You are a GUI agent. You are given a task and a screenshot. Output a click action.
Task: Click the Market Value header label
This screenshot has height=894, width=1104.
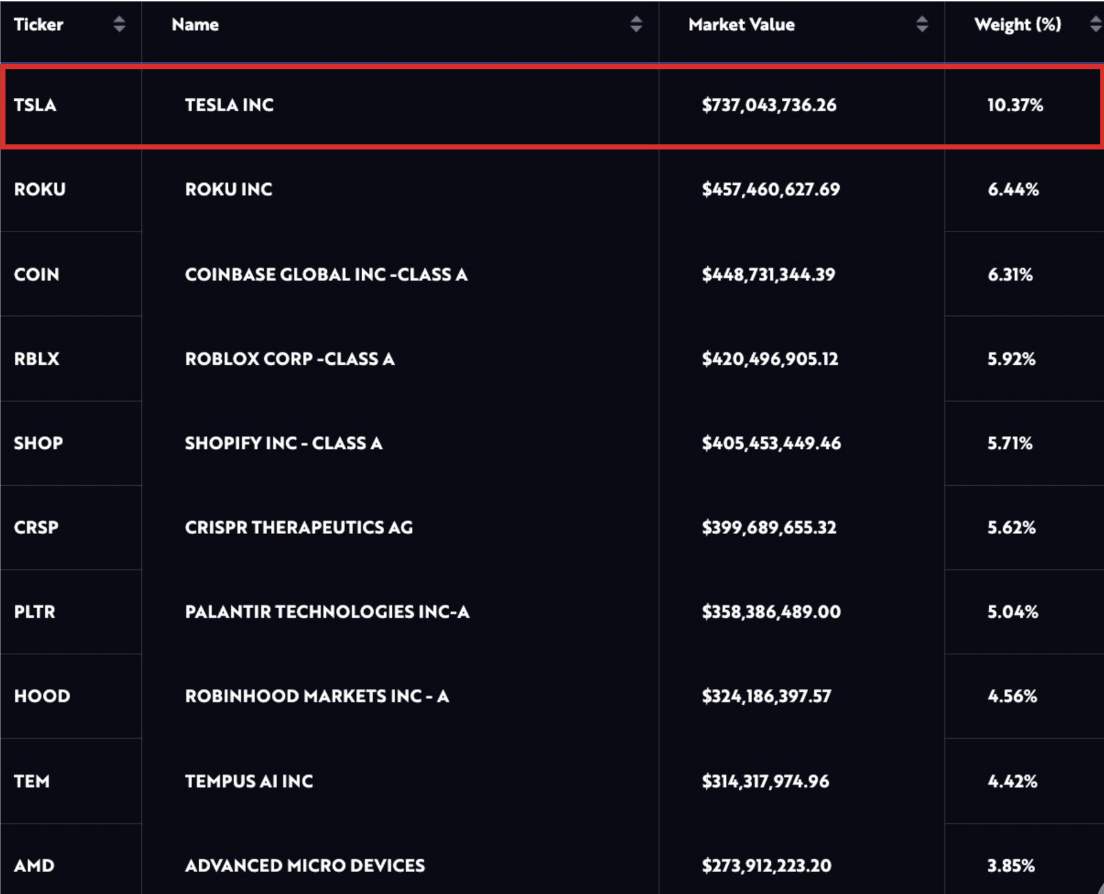(x=741, y=25)
